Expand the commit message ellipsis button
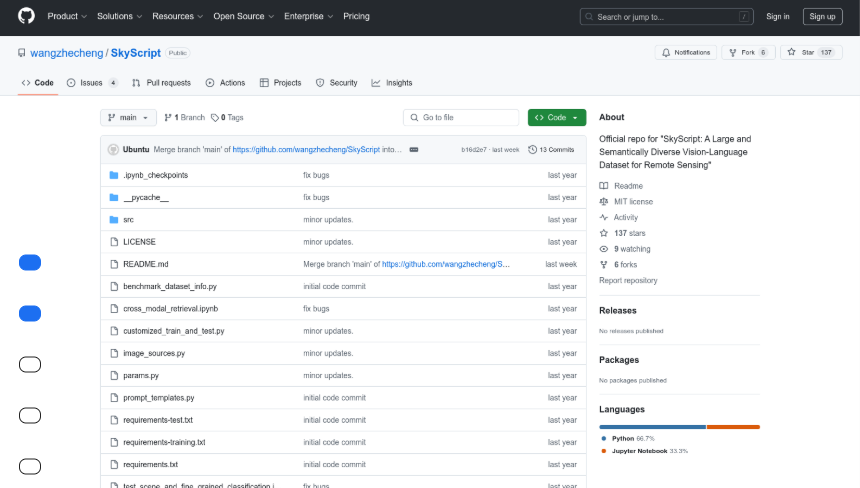The width and height of the screenshot is (860, 488). click(x=414, y=150)
